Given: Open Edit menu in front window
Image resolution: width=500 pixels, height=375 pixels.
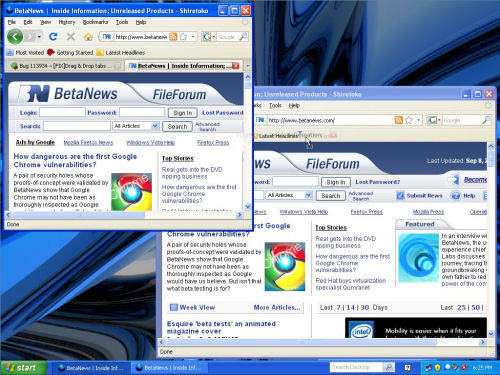Looking at the screenshot, I should (28, 22).
